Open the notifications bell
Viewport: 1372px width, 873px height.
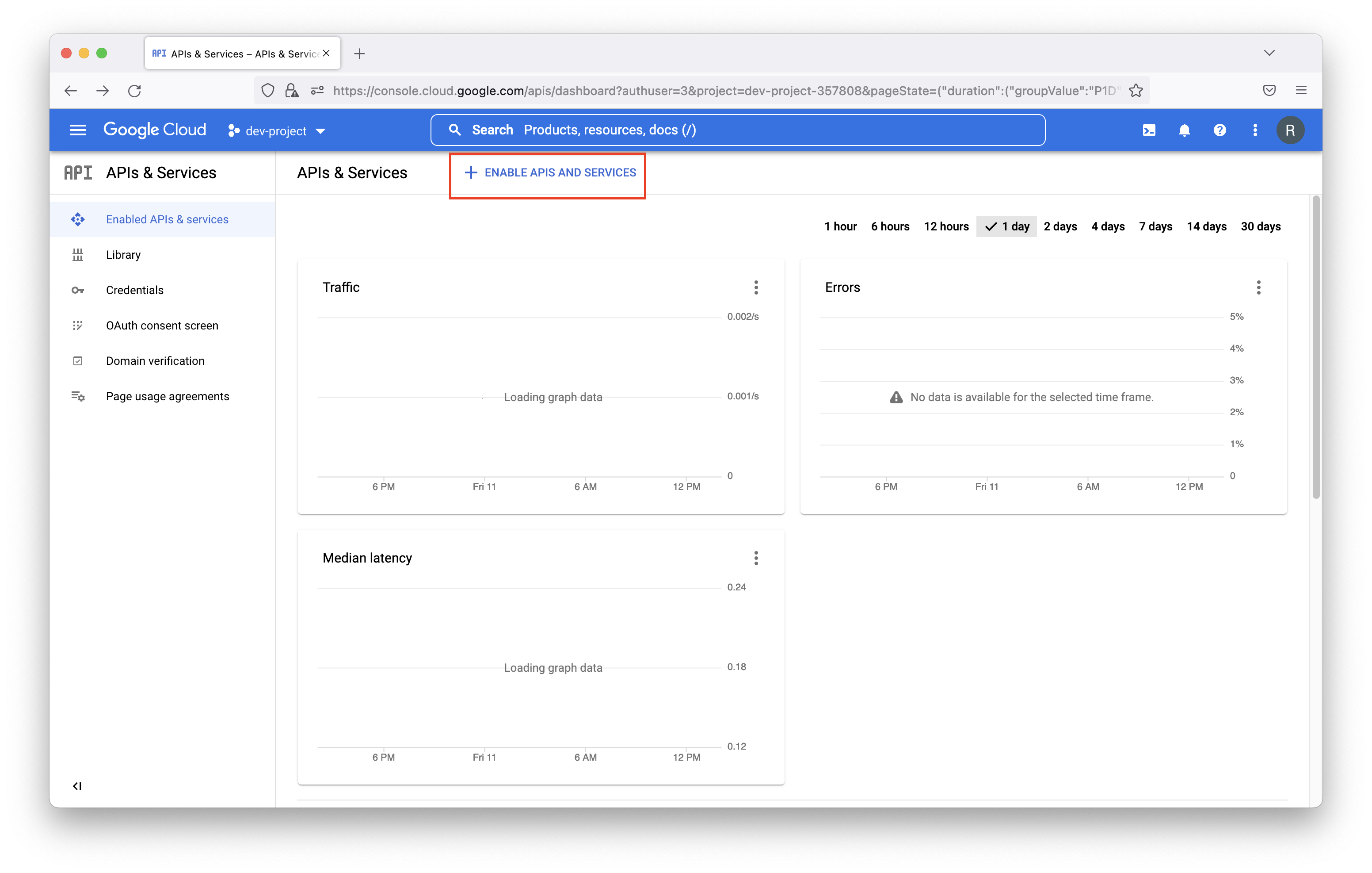(x=1184, y=130)
